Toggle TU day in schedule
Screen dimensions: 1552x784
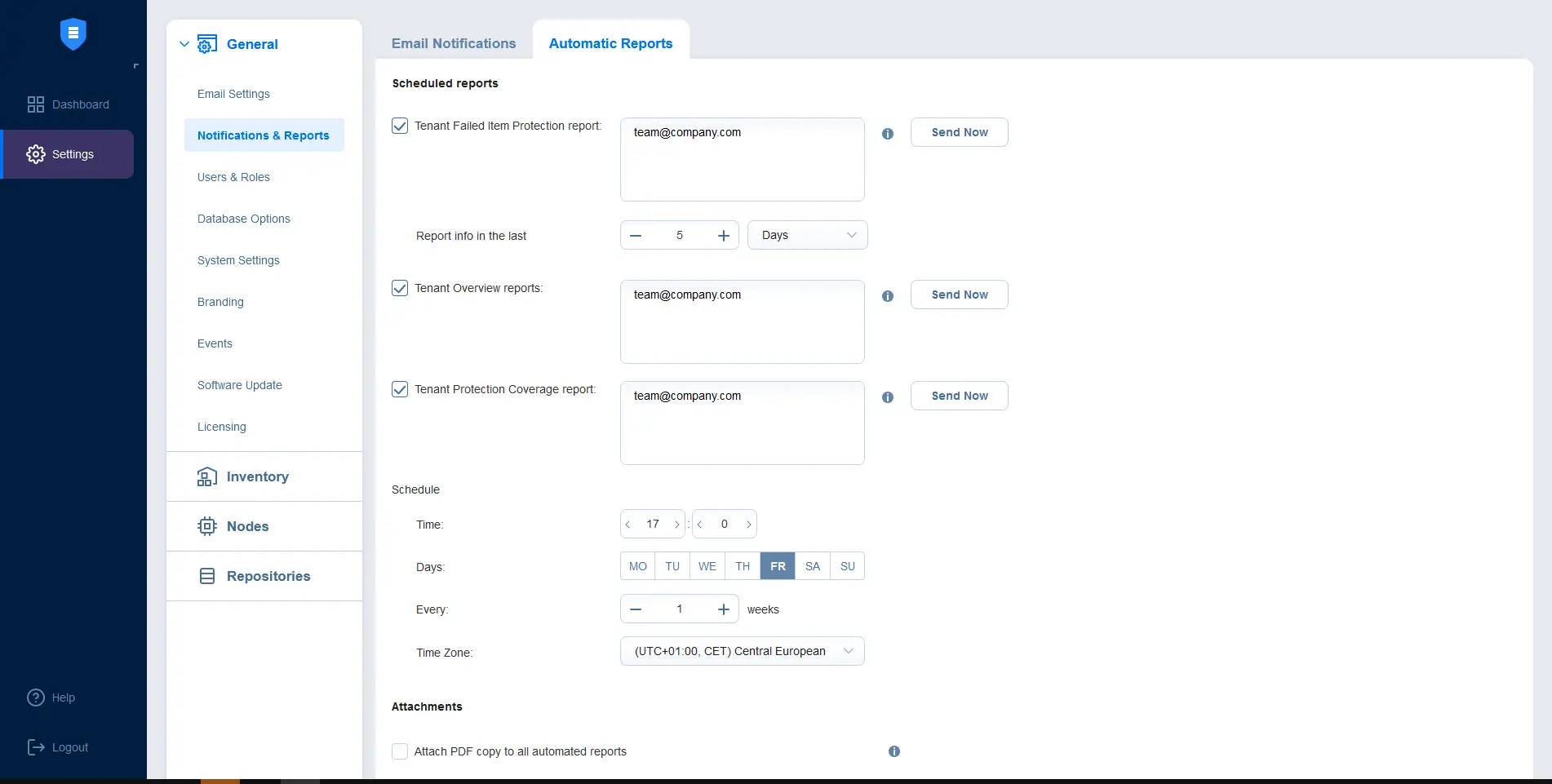coord(672,566)
